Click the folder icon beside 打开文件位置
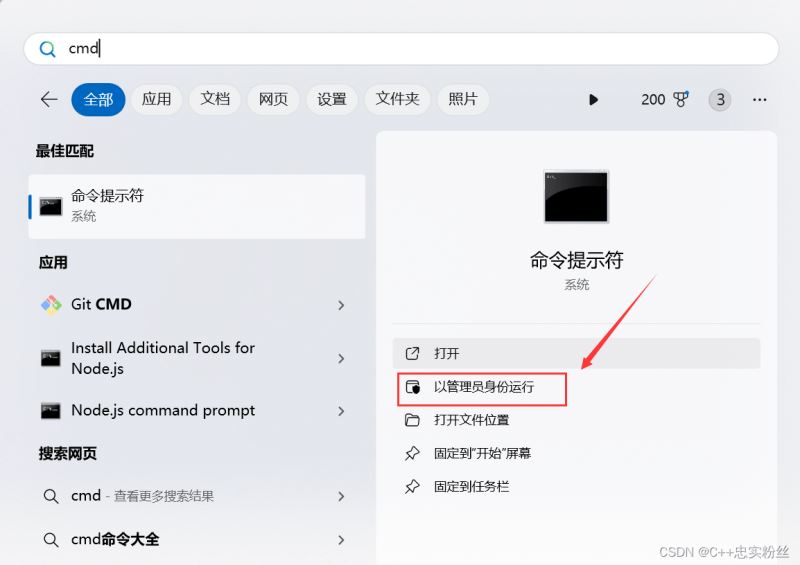 (412, 420)
